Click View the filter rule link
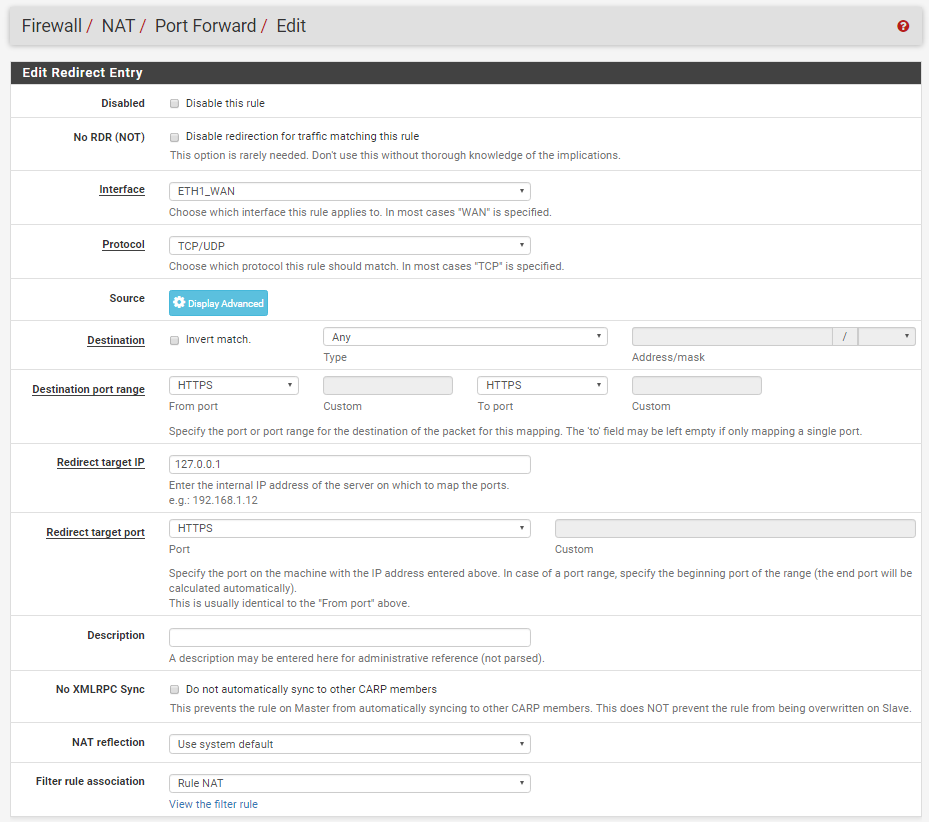929x822 pixels. 213,804
